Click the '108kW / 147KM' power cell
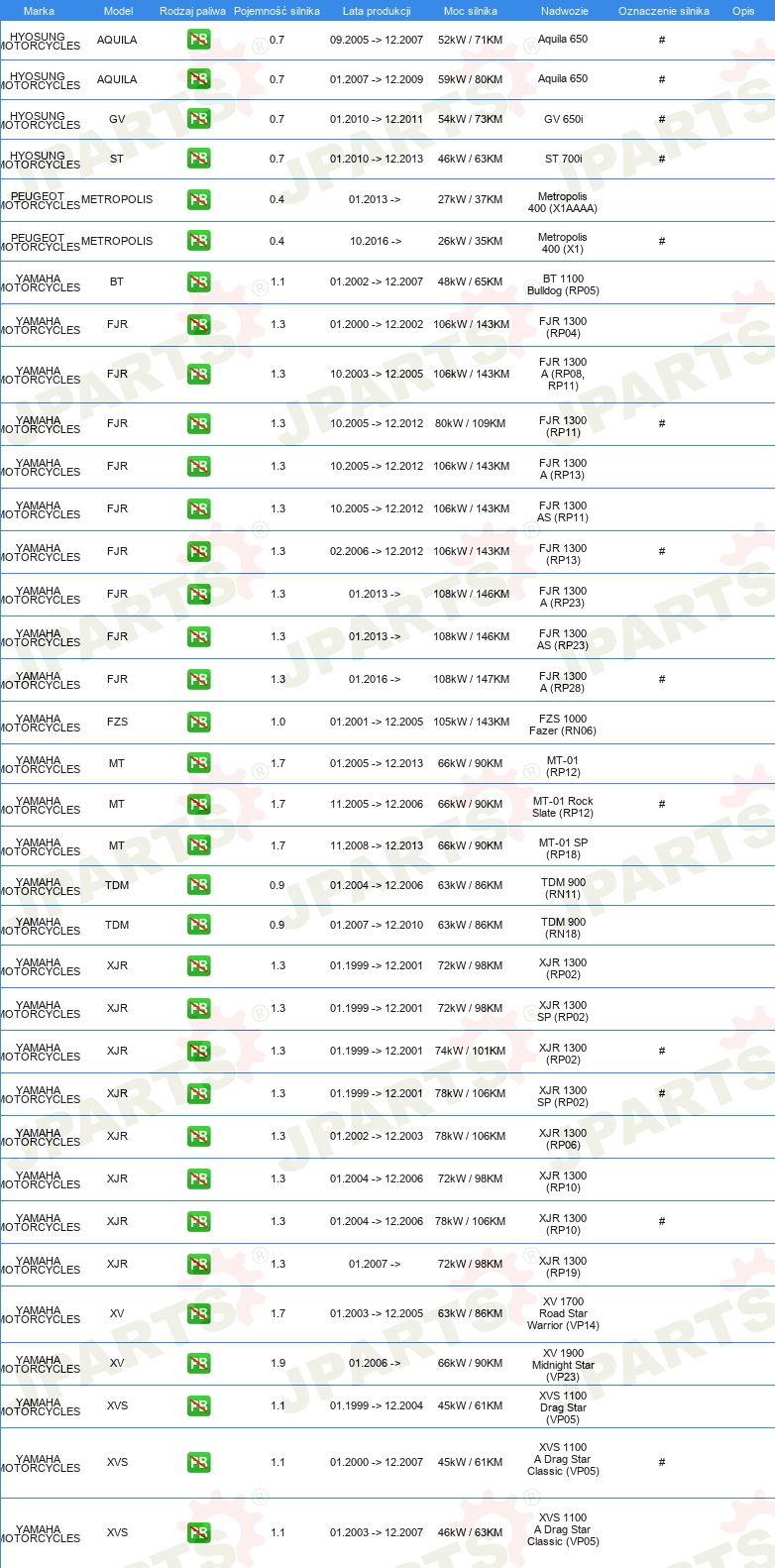775x1568 pixels. 471,679
